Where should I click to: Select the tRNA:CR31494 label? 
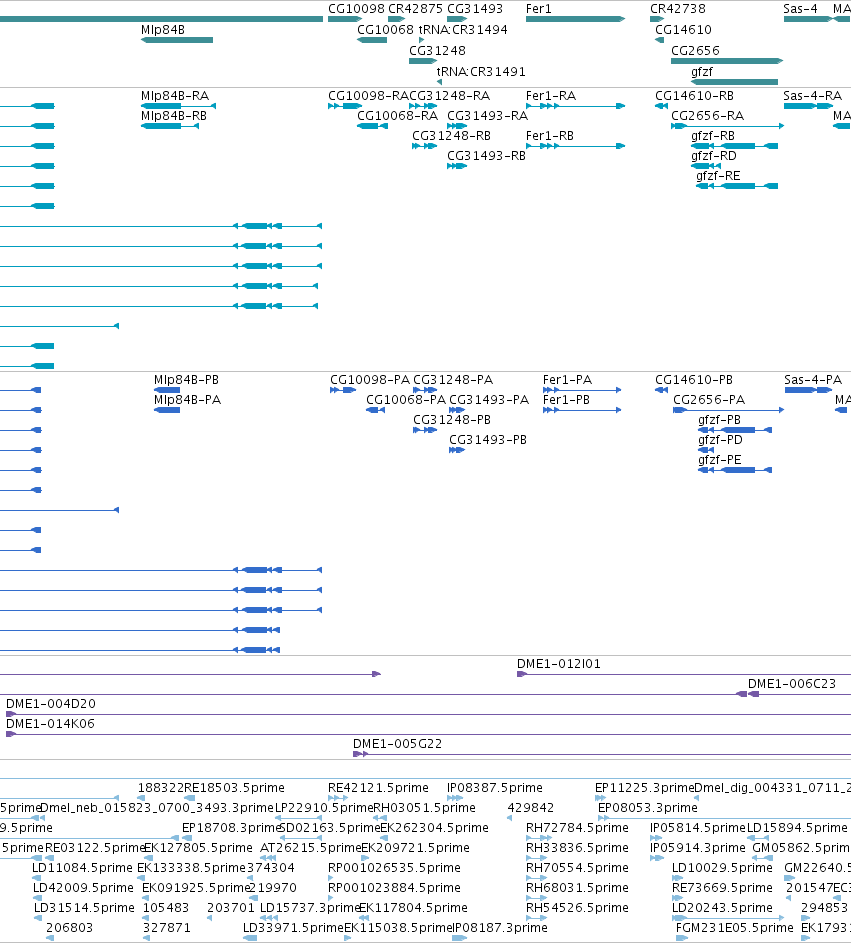click(x=463, y=29)
